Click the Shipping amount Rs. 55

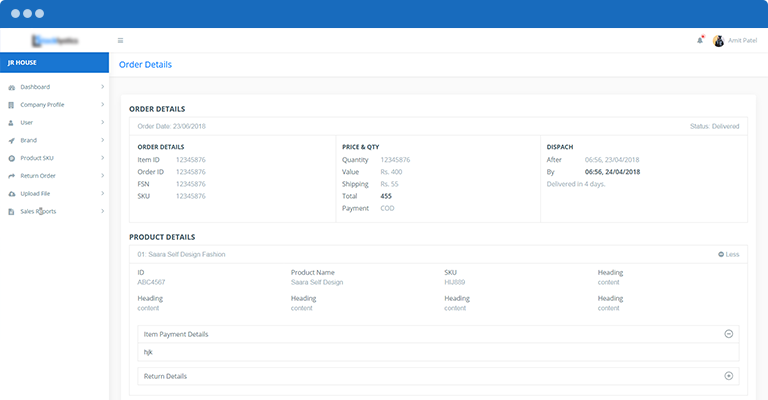coord(389,184)
